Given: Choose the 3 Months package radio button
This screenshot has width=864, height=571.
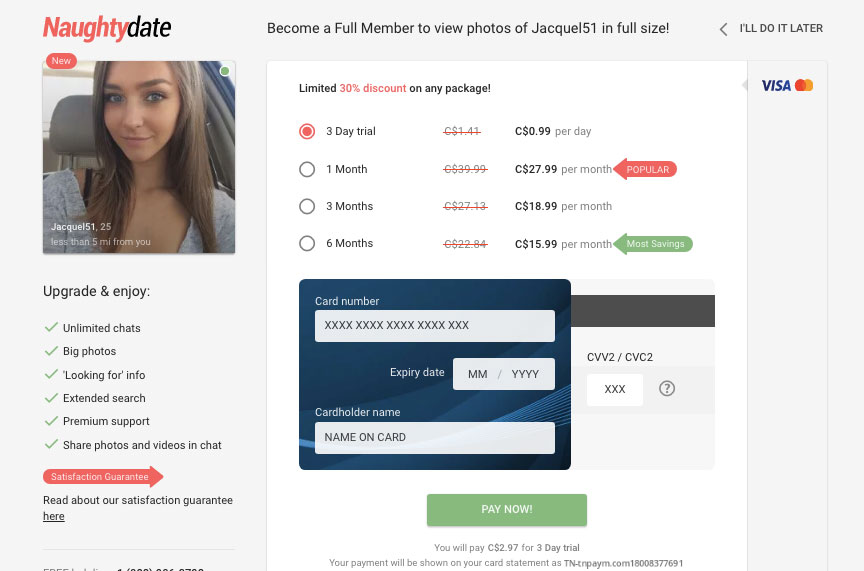Looking at the screenshot, I should point(307,206).
